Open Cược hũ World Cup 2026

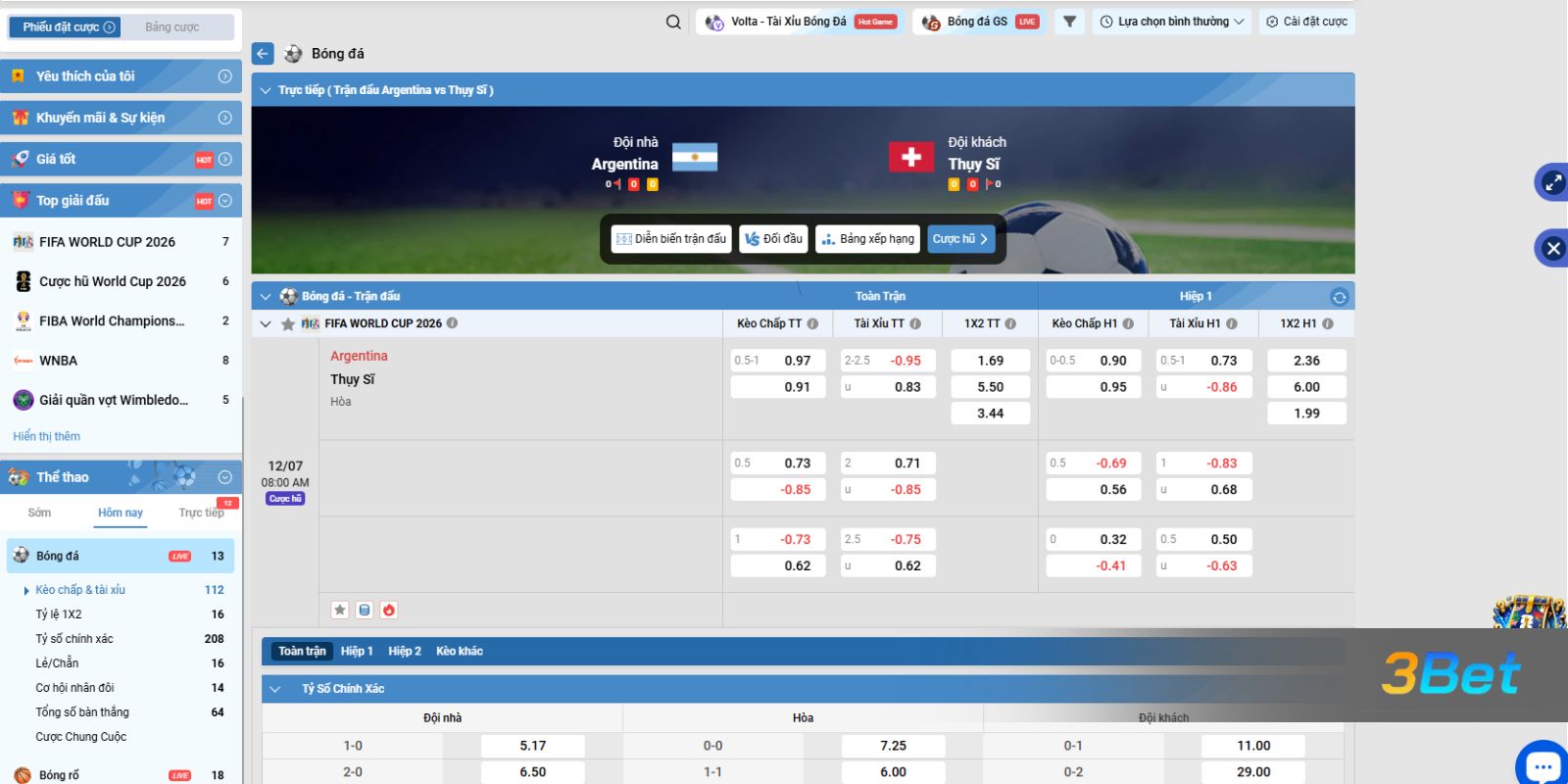pyautogui.click(x=121, y=281)
